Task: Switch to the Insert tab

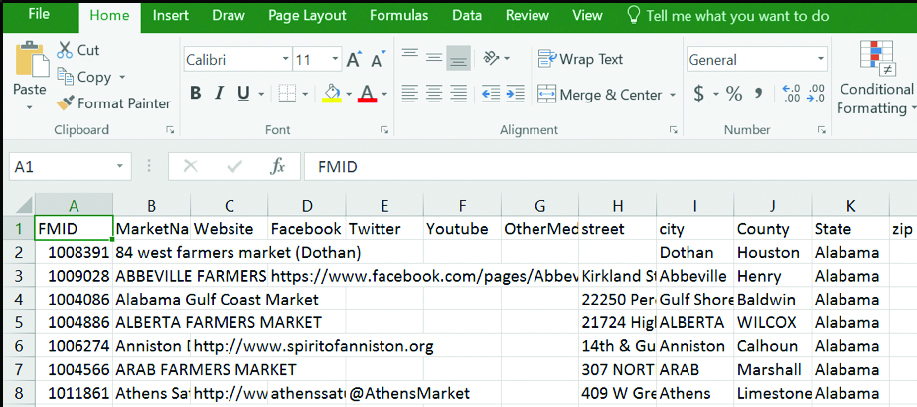Action: [170, 16]
